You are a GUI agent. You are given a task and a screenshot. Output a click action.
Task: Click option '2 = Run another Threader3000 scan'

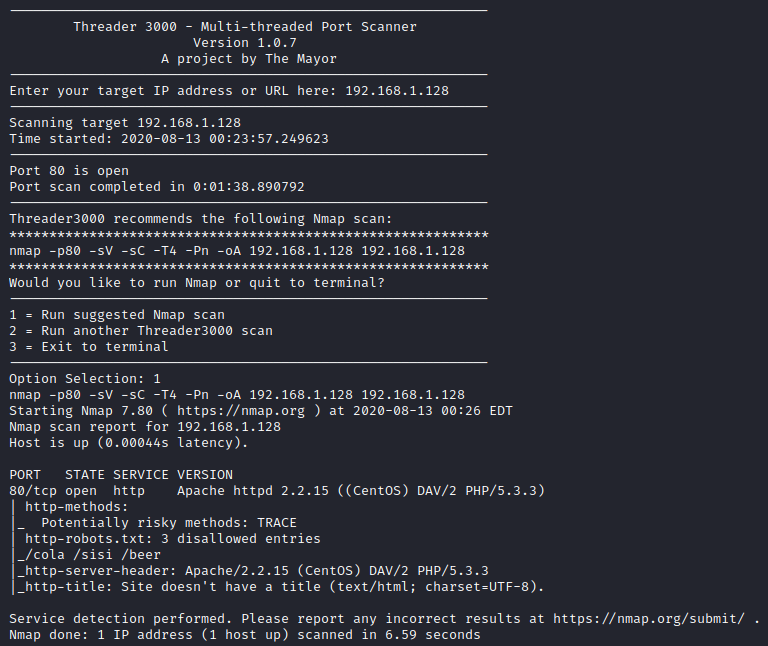[141, 331]
